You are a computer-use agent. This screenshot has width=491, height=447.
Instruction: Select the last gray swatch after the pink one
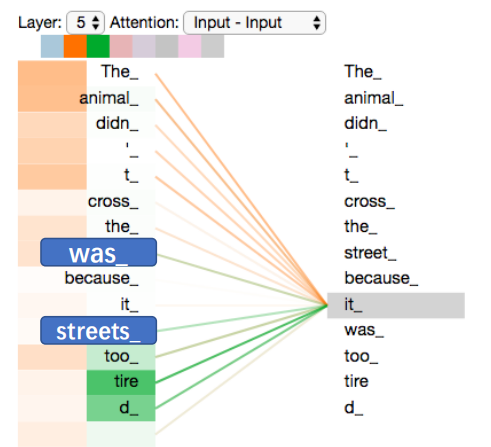[213, 46]
